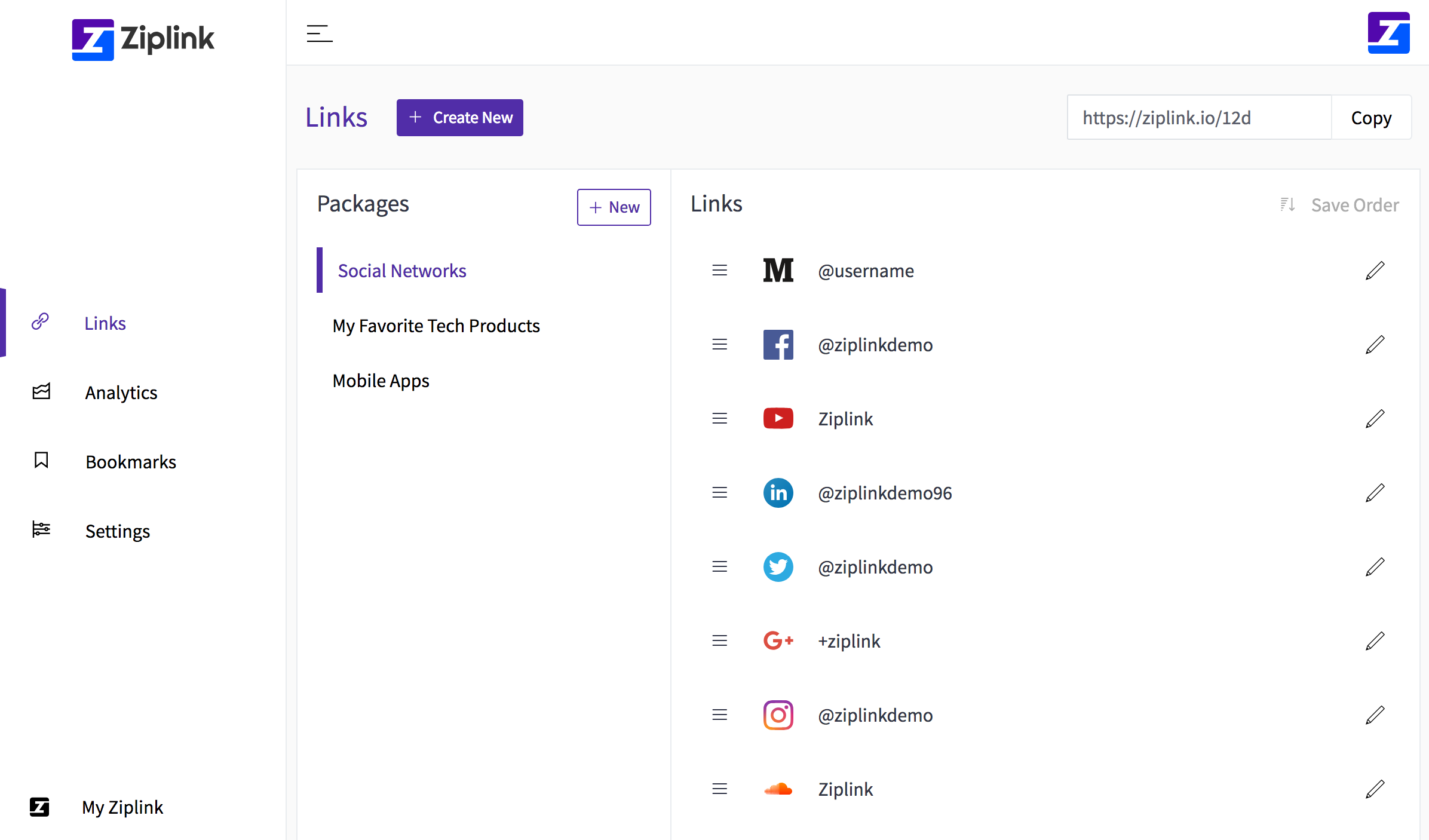This screenshot has height=840, width=1429.
Task: Click the My Ziplink icon
Action: [x=39, y=807]
